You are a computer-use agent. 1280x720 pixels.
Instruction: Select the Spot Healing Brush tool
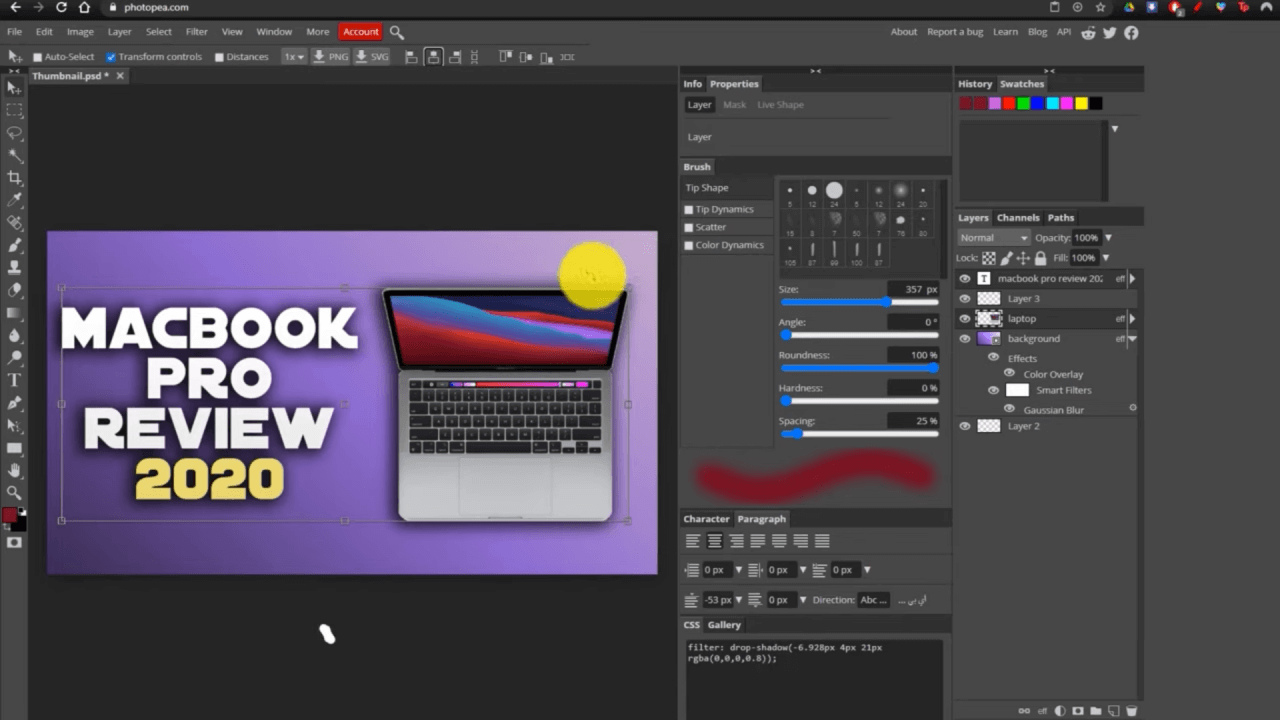point(15,223)
